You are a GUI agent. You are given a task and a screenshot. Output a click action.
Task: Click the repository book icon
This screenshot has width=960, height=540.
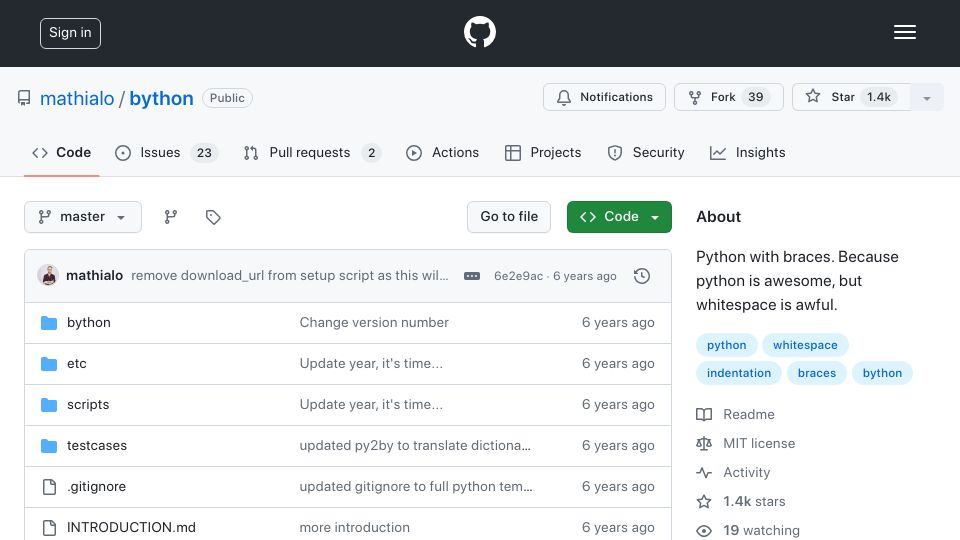pos(24,99)
